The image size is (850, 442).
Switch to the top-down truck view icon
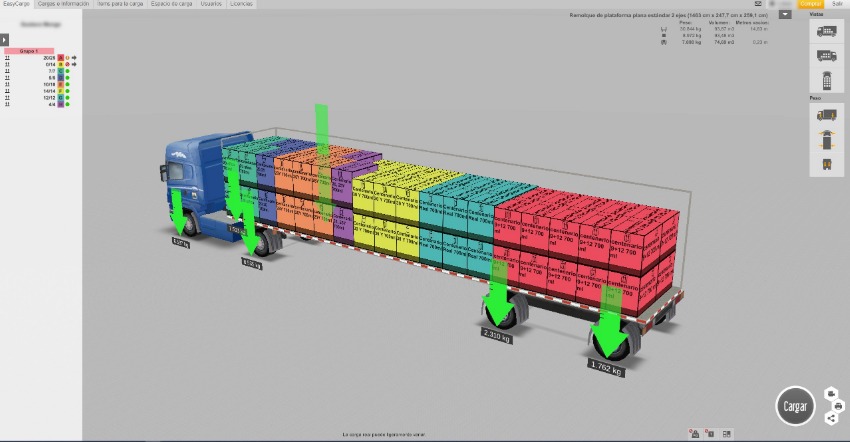(828, 80)
